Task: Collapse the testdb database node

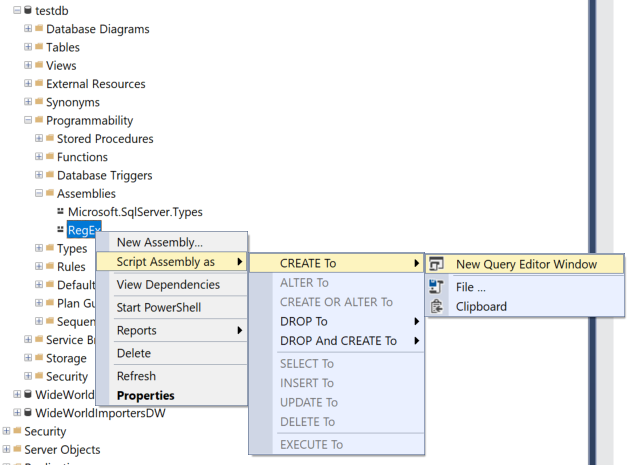Action: coord(16,10)
